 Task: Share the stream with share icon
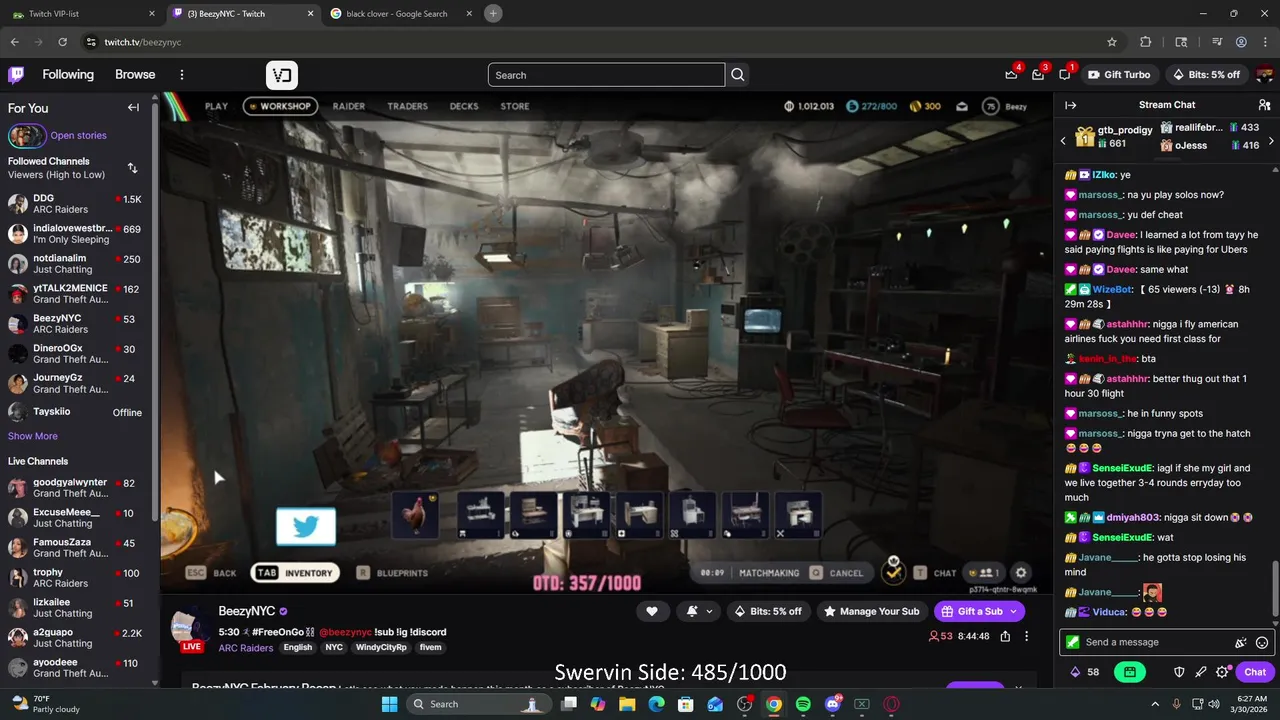pos(1005,636)
